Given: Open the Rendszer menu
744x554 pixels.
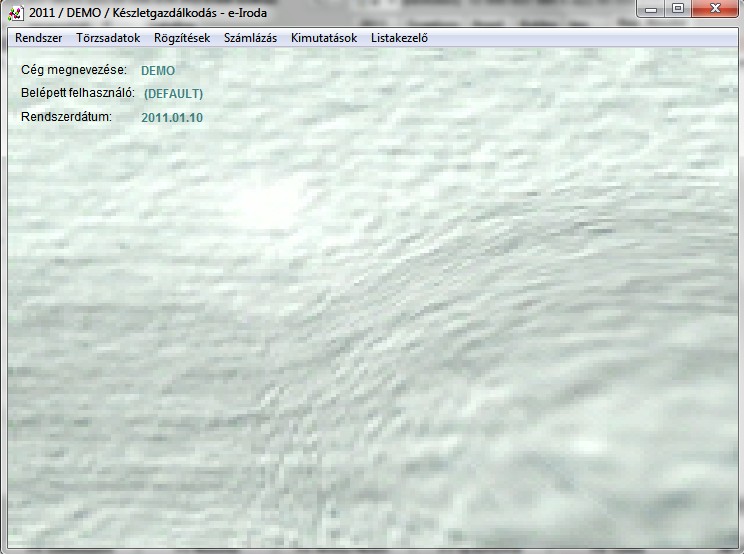Looking at the screenshot, I should (38, 38).
